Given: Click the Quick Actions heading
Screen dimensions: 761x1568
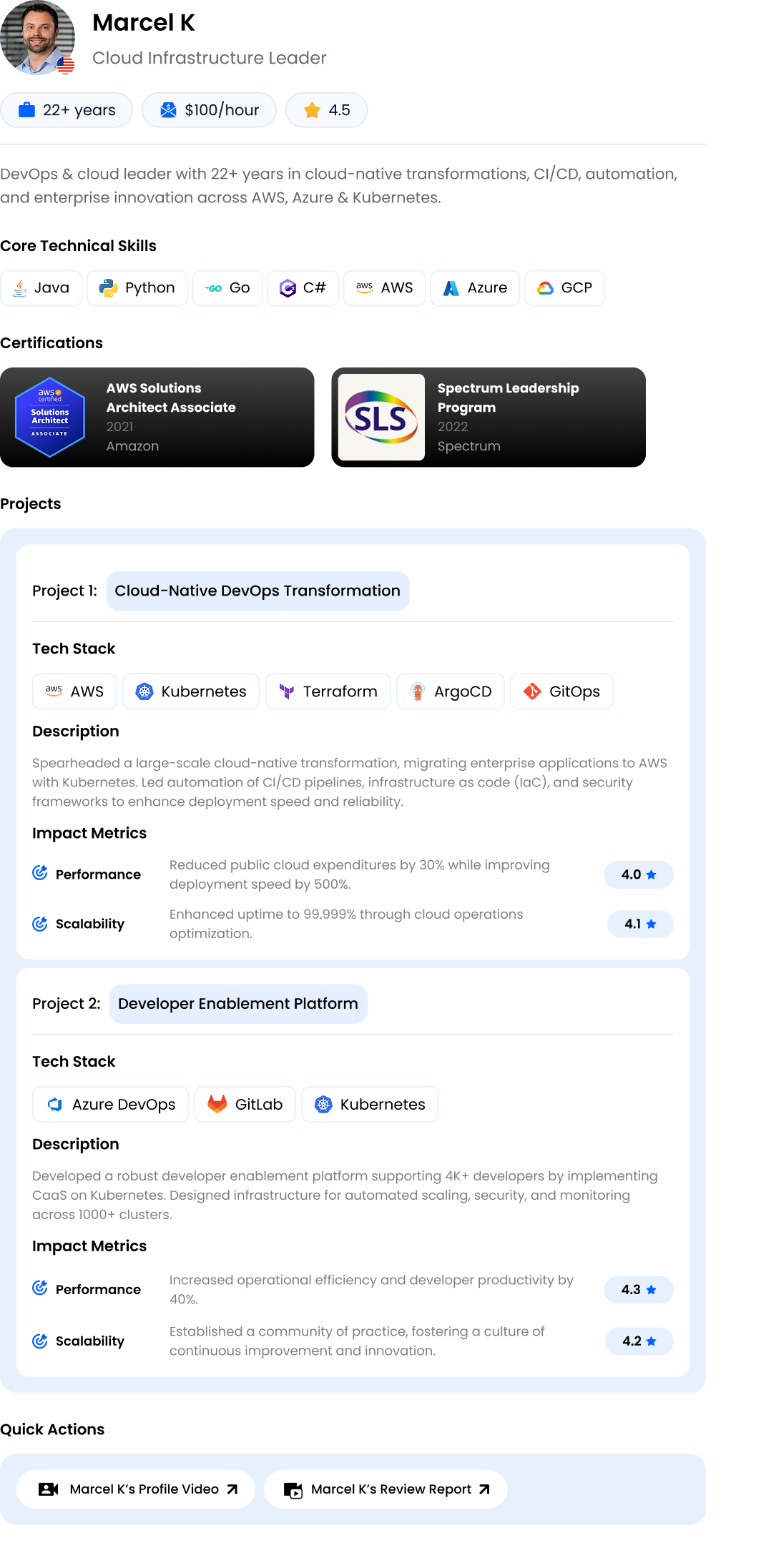Looking at the screenshot, I should pyautogui.click(x=52, y=1429).
